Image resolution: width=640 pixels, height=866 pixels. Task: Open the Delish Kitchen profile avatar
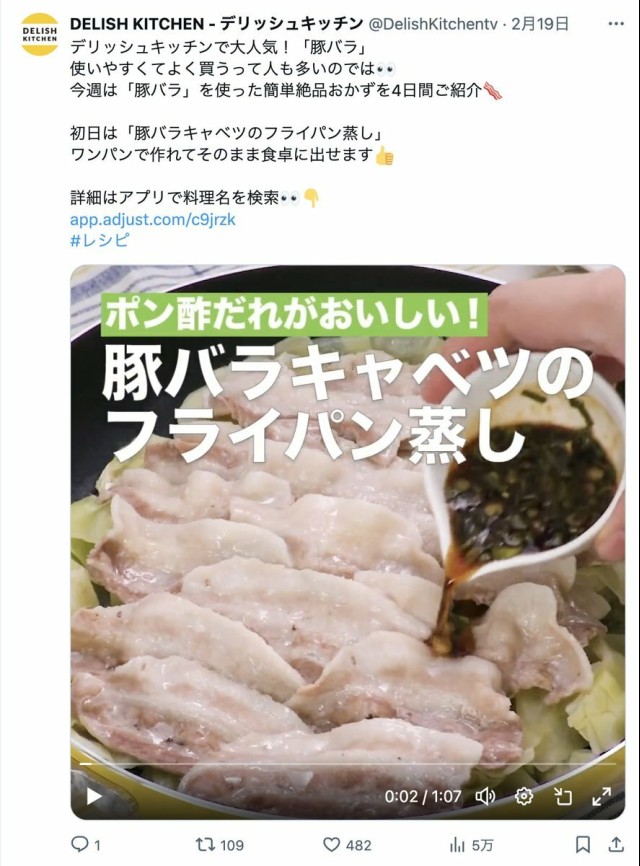click(x=40, y=34)
